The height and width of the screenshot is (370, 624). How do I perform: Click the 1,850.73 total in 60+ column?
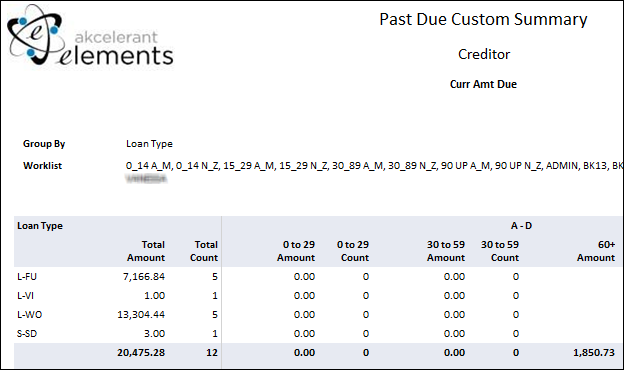point(594,352)
